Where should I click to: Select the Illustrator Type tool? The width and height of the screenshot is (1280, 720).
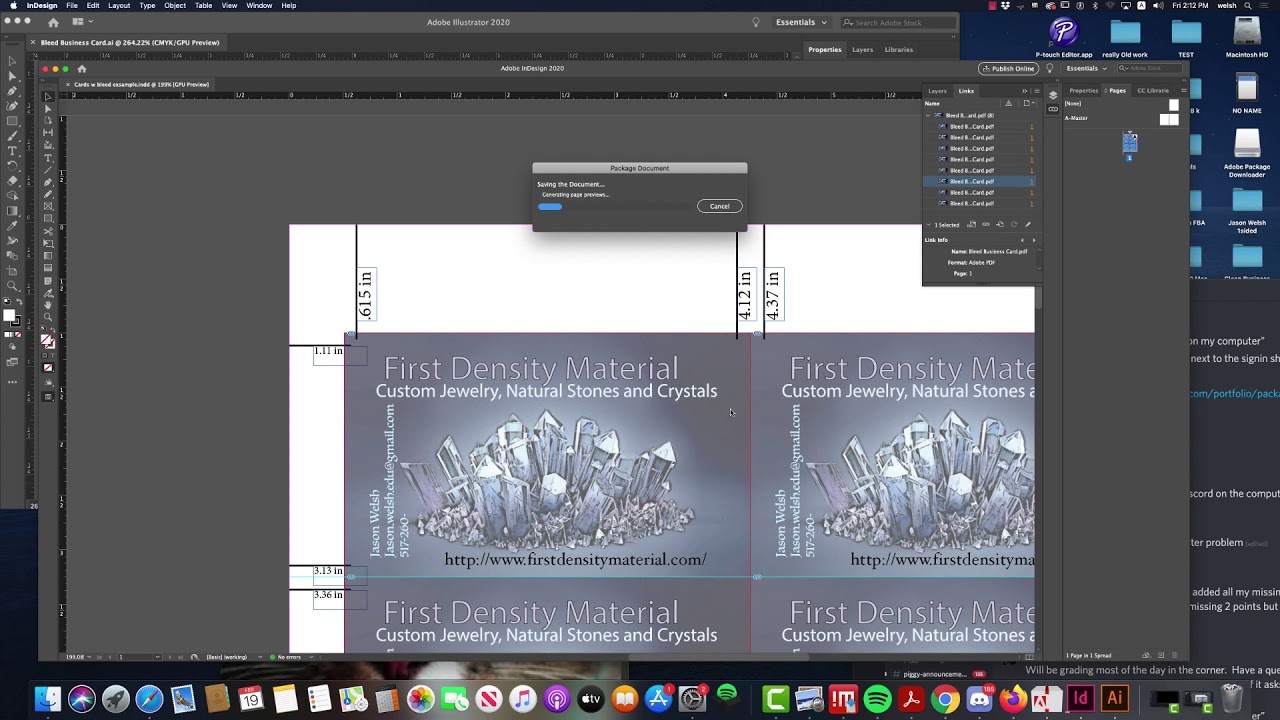pyautogui.click(x=12, y=151)
